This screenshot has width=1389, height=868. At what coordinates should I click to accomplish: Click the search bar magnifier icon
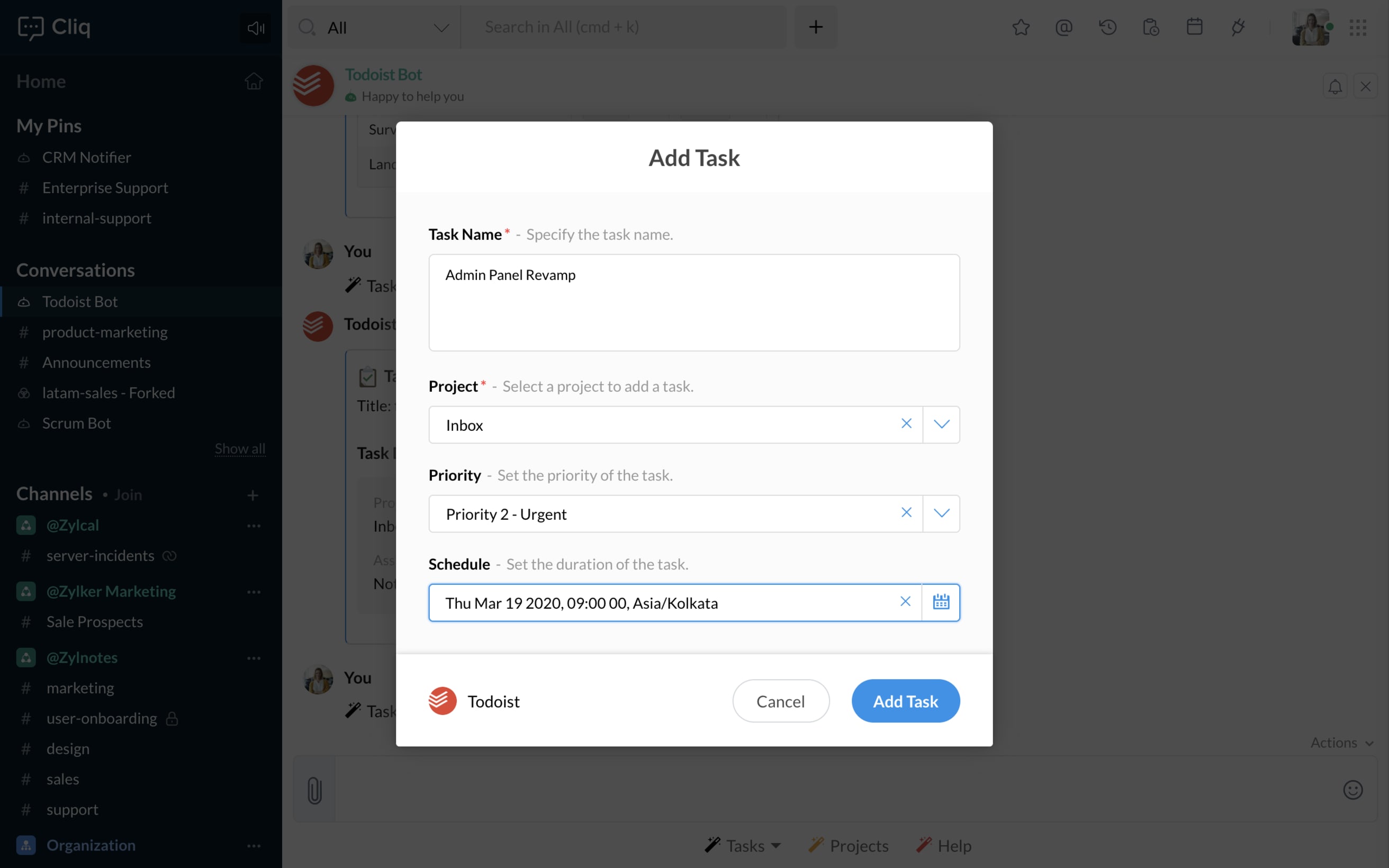(307, 27)
